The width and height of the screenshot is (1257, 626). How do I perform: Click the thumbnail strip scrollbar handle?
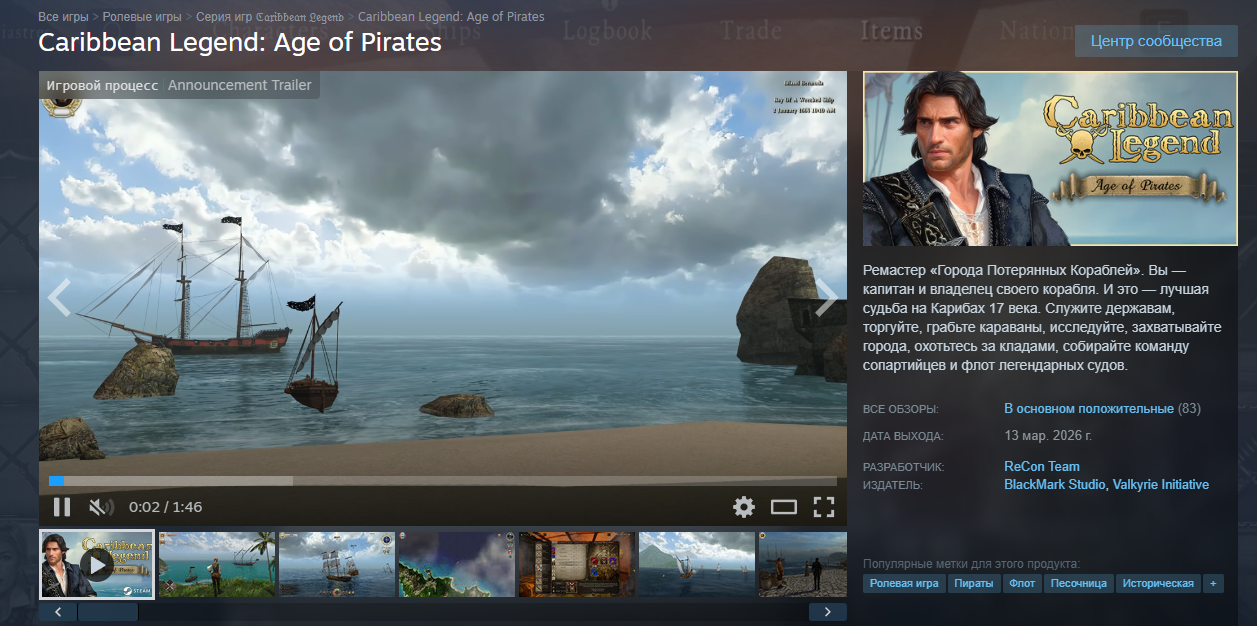[108, 612]
